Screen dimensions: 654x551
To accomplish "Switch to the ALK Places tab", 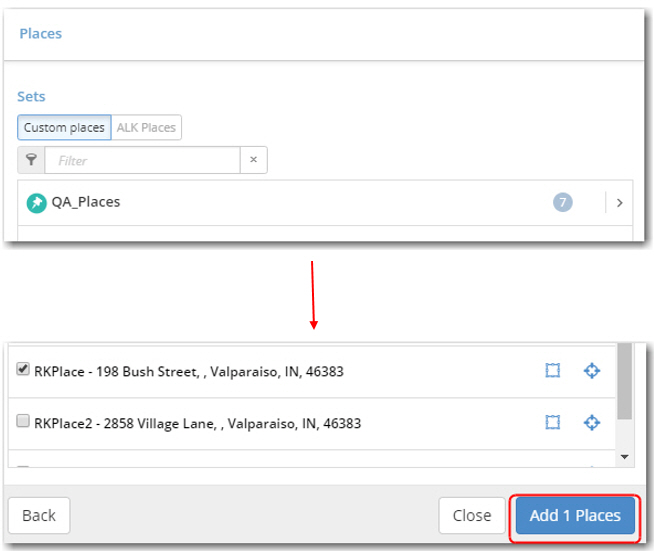I will [146, 127].
